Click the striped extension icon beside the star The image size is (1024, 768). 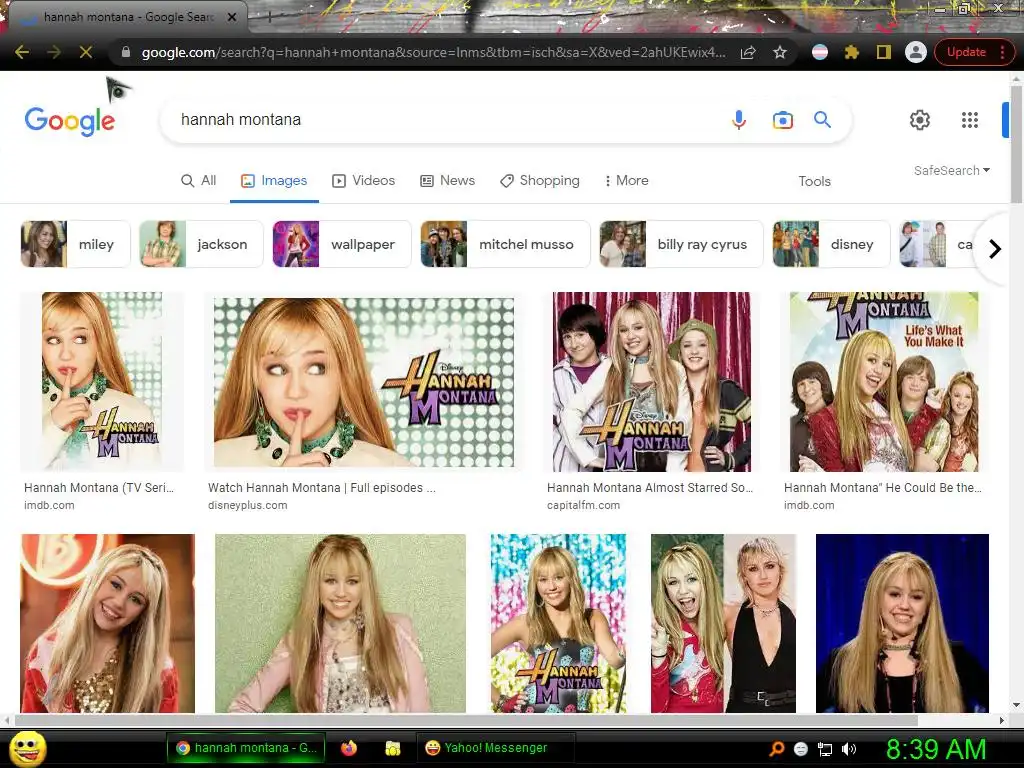pos(820,52)
